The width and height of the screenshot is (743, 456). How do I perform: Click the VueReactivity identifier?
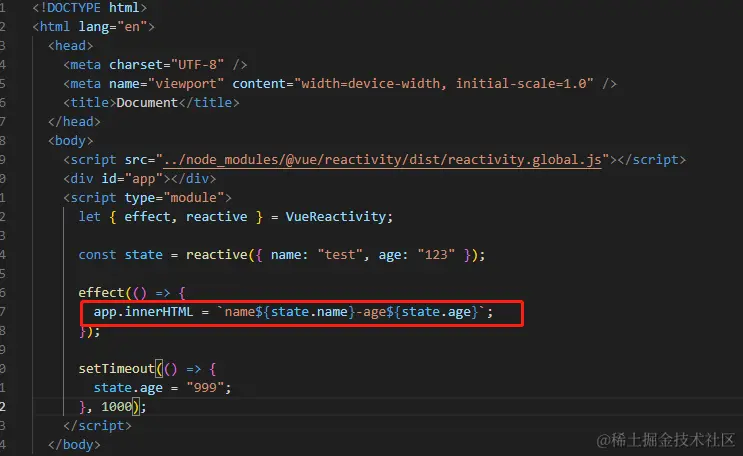click(336, 217)
